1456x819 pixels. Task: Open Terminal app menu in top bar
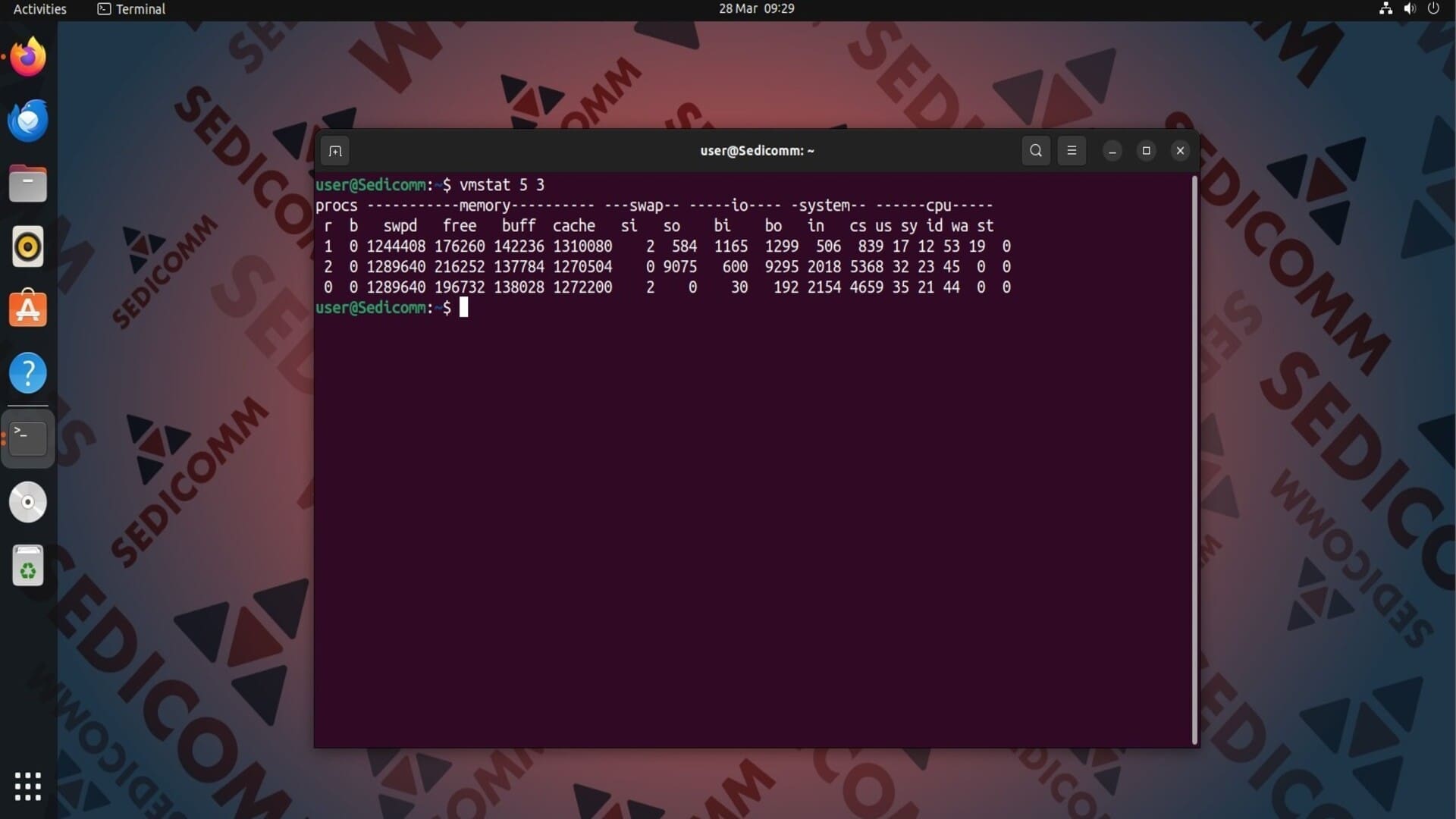pos(132,9)
